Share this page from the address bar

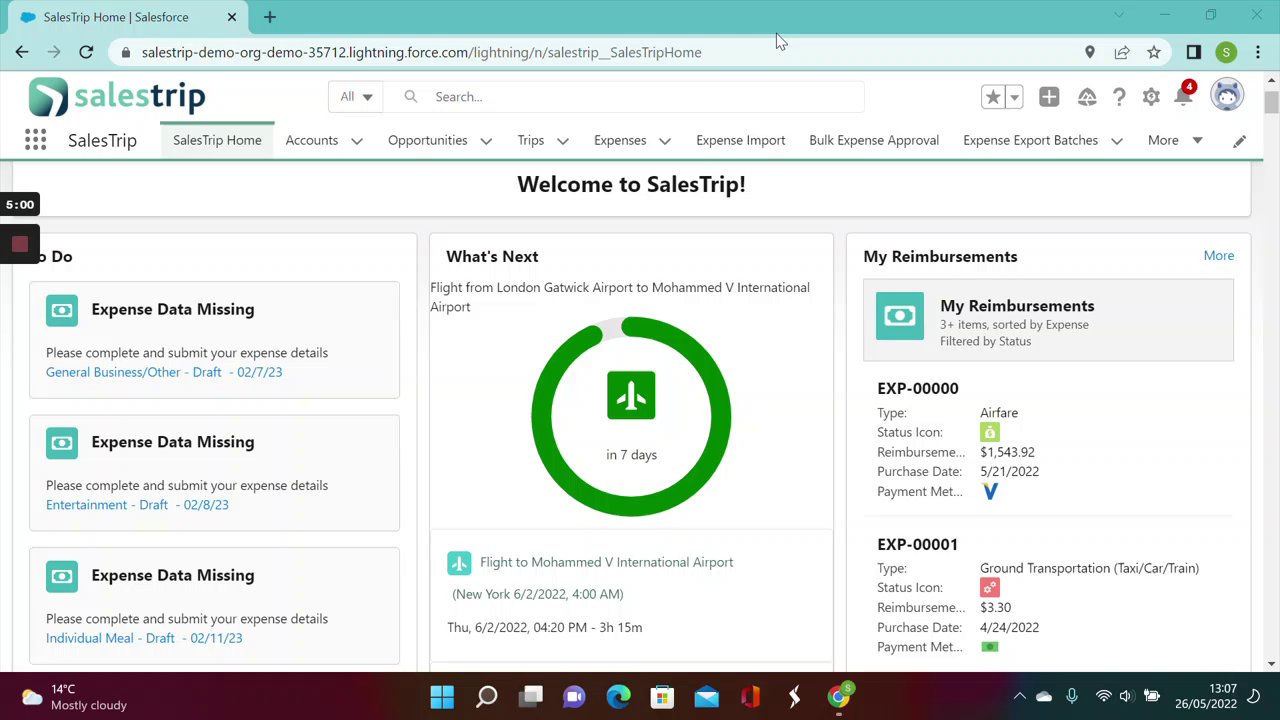tap(1122, 52)
